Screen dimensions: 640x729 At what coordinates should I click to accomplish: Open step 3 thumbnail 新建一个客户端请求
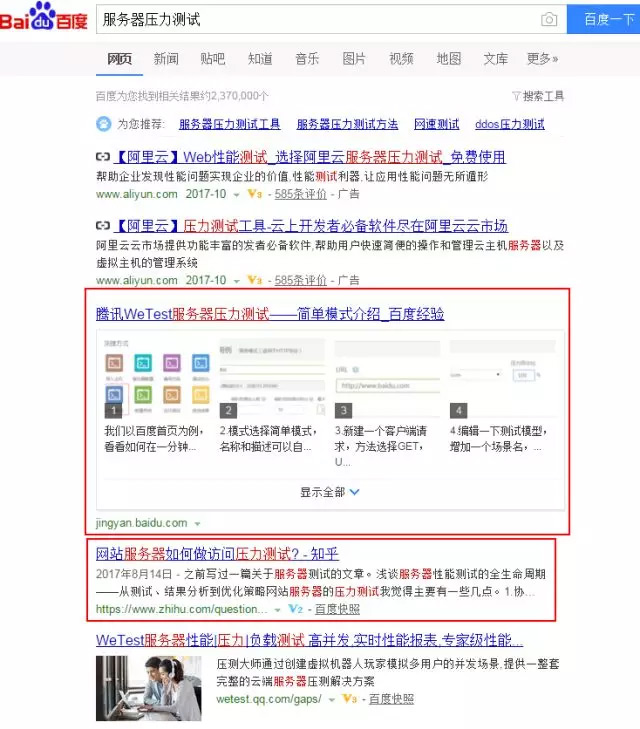(x=387, y=378)
